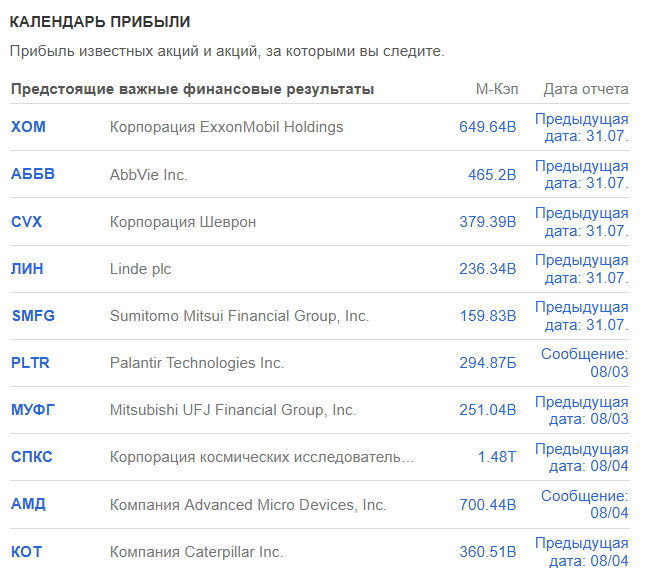The height and width of the screenshot is (586, 650).
Task: Click the subtitle beginning Прибыль известных акций
Action: tap(227, 51)
